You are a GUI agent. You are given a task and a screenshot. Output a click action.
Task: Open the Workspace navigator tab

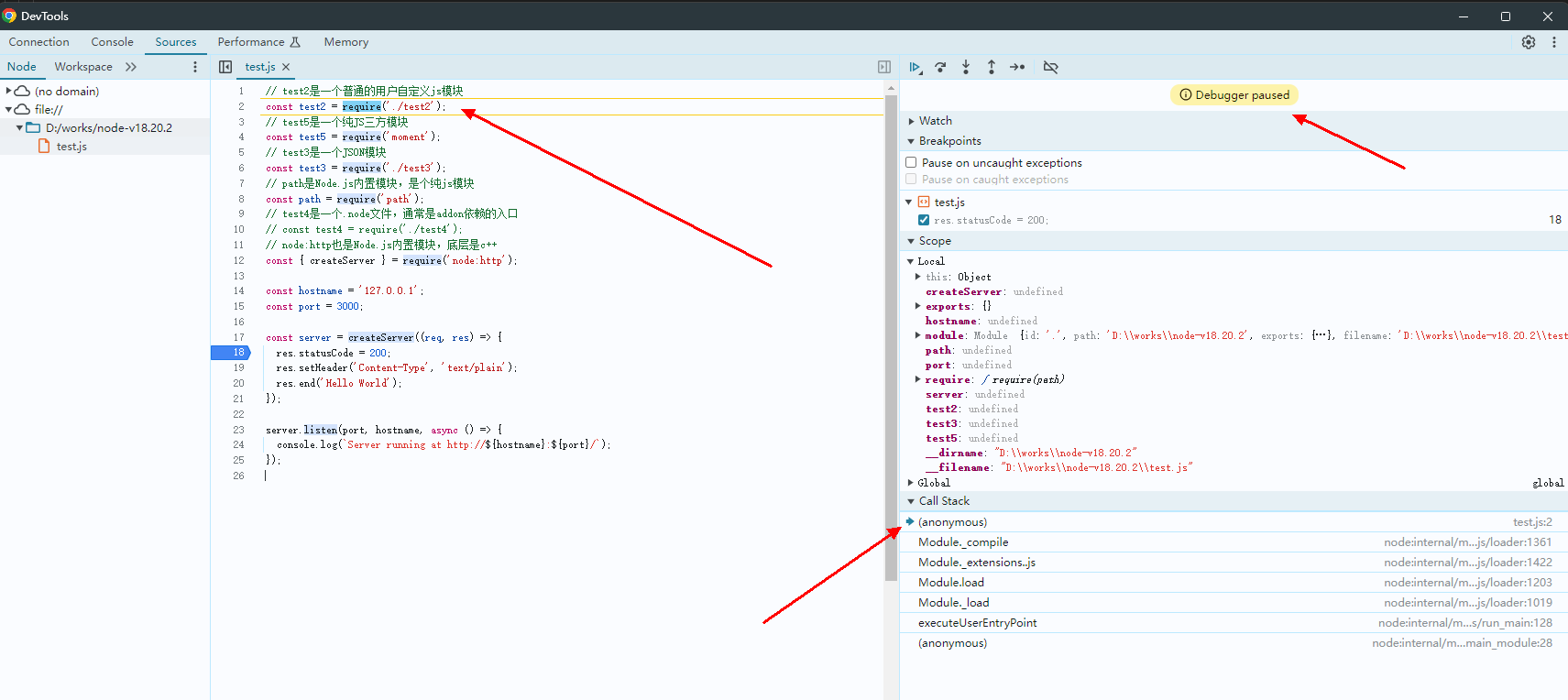point(83,67)
